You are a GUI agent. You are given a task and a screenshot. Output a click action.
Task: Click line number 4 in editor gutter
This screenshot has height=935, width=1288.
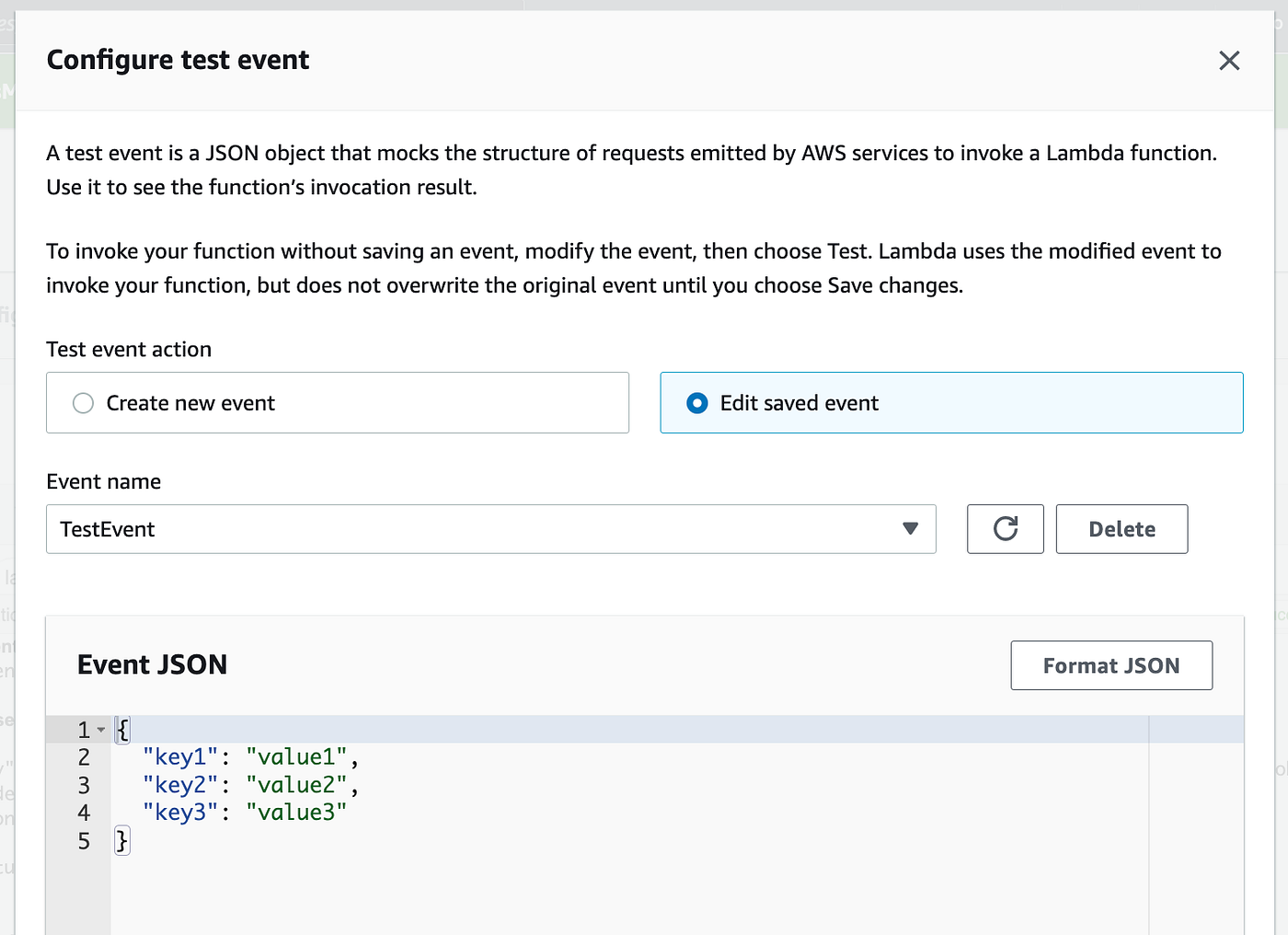click(84, 813)
